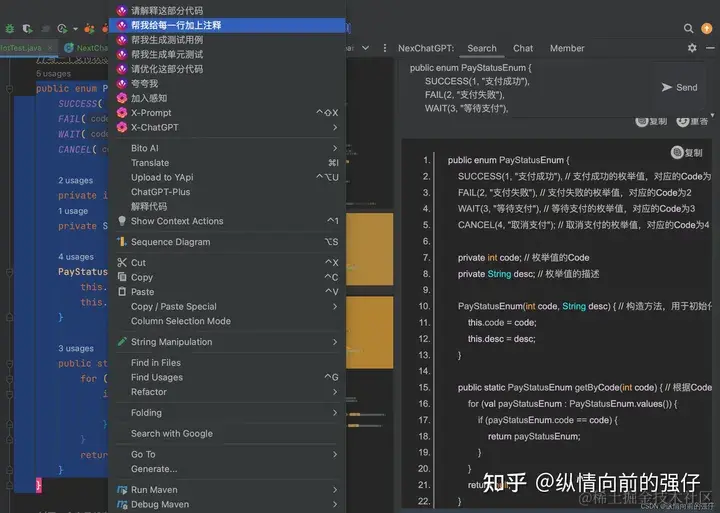Click the '4 usages' hint above PayStatus constructor
The image size is (720, 513).
76,257
